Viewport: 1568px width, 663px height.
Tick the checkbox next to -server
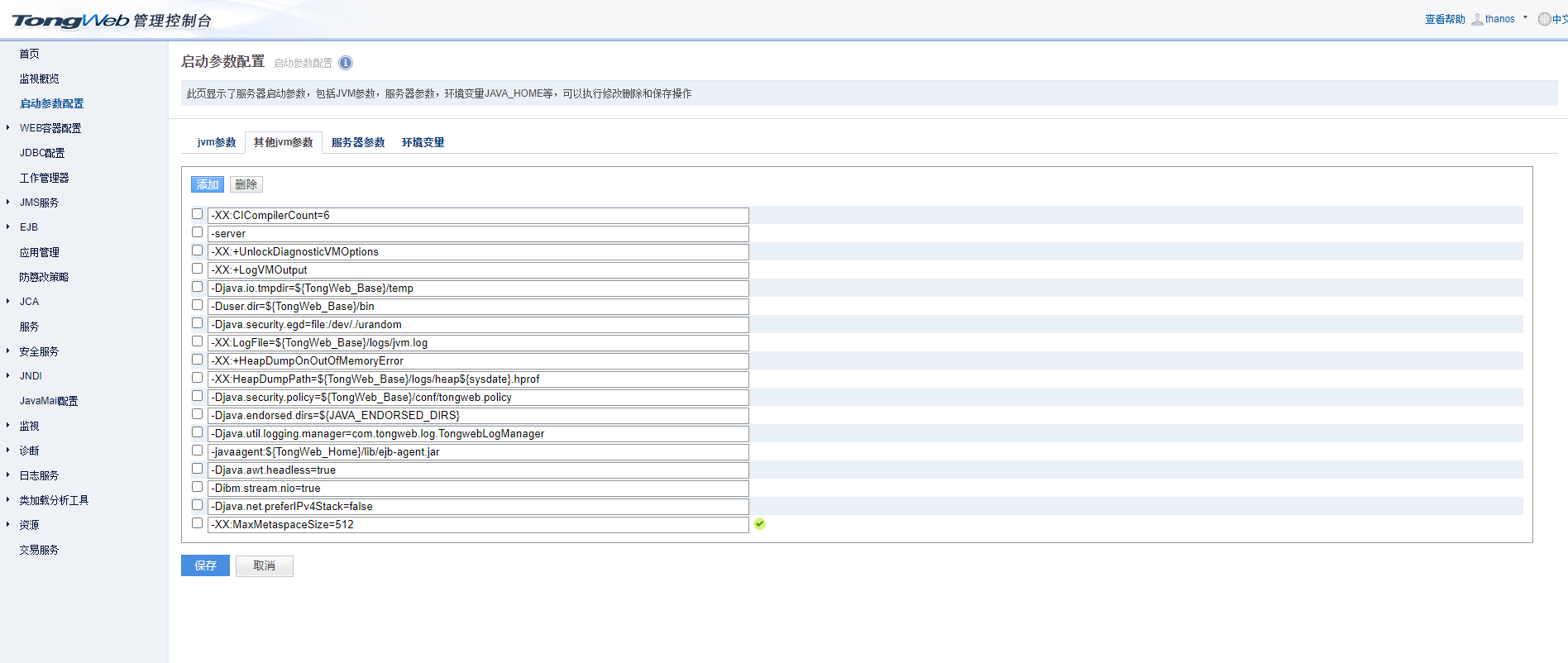tap(197, 232)
